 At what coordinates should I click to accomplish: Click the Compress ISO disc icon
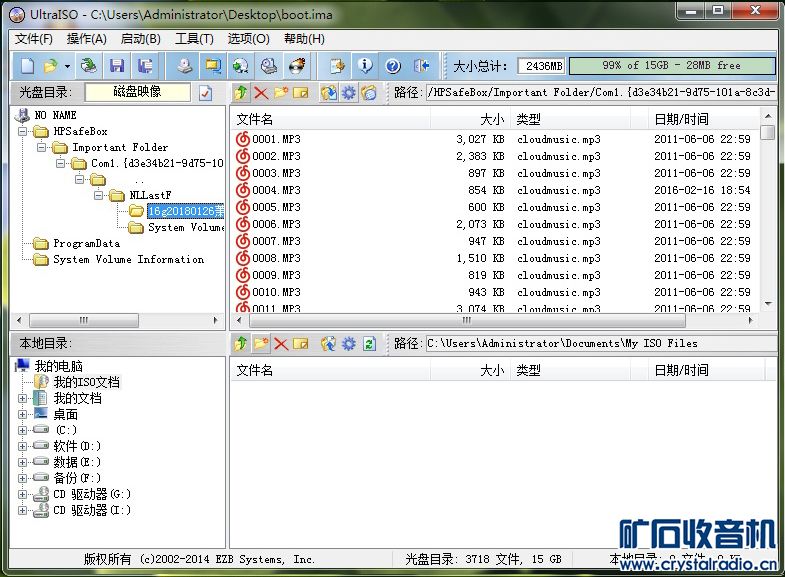coord(241,66)
